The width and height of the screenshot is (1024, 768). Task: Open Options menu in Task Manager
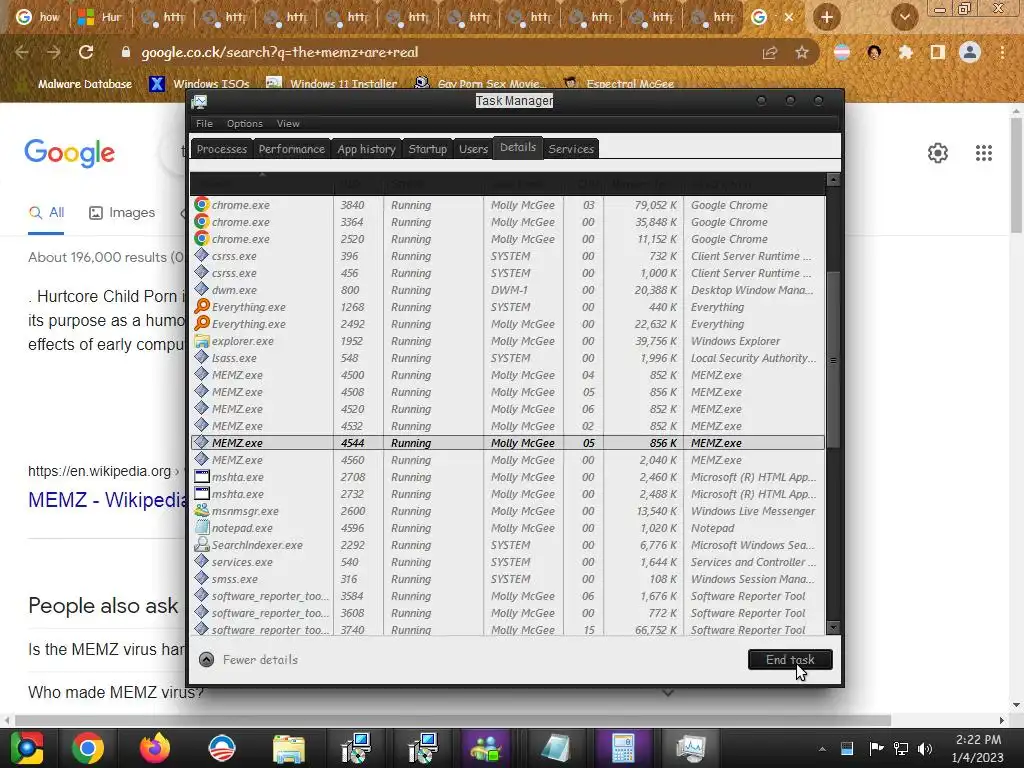click(245, 123)
